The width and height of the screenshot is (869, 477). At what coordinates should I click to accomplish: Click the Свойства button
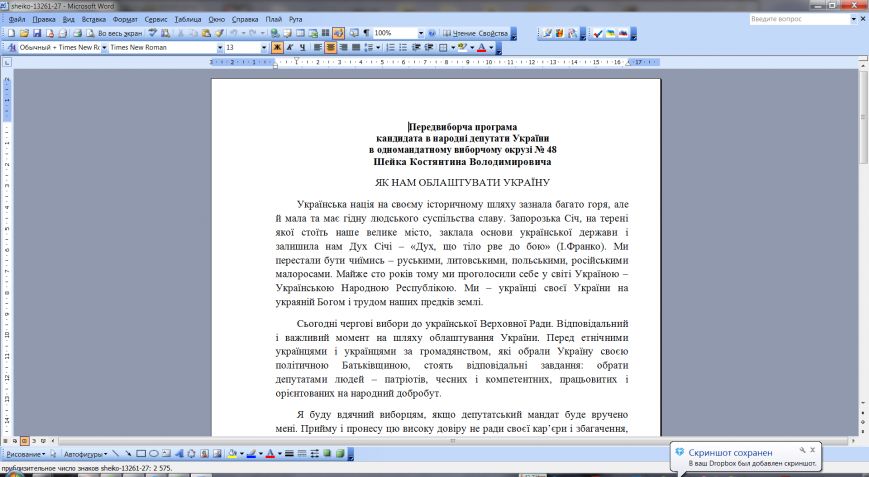[493, 33]
